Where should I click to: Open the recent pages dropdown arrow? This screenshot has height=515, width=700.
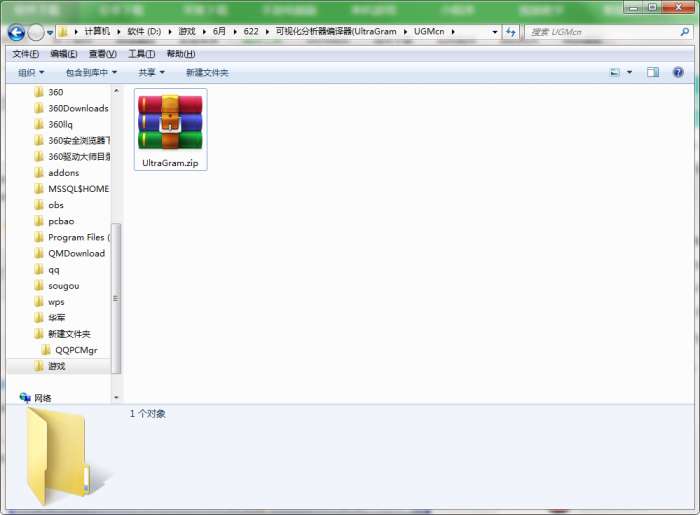tap(50, 33)
